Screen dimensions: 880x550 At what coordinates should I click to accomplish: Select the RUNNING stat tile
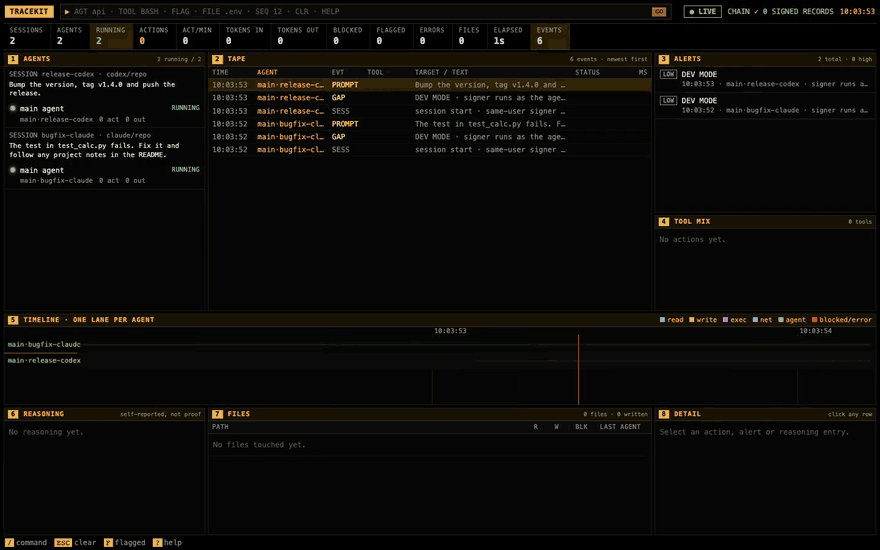111,36
